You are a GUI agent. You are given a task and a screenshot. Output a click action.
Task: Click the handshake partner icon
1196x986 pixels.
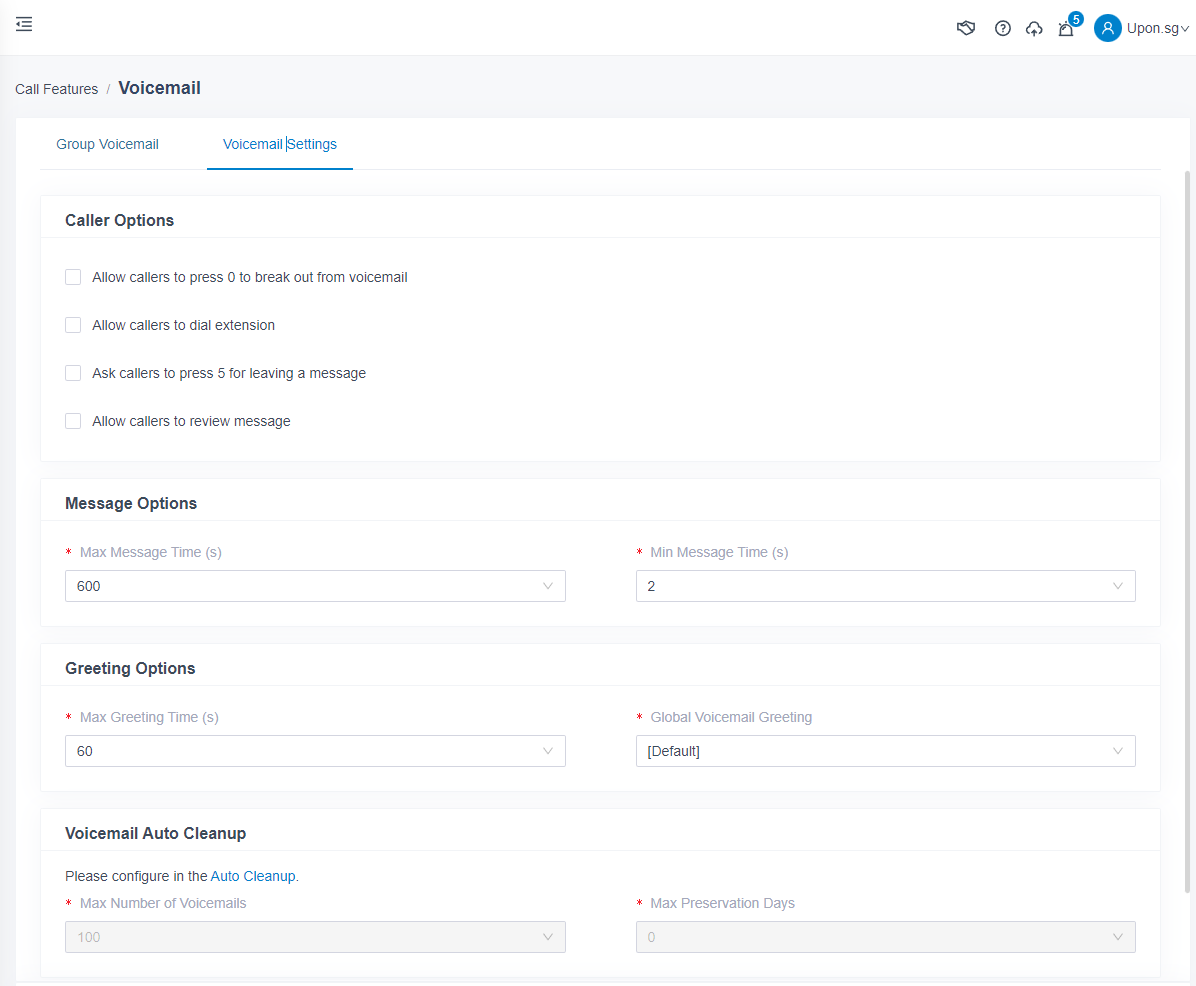966,28
